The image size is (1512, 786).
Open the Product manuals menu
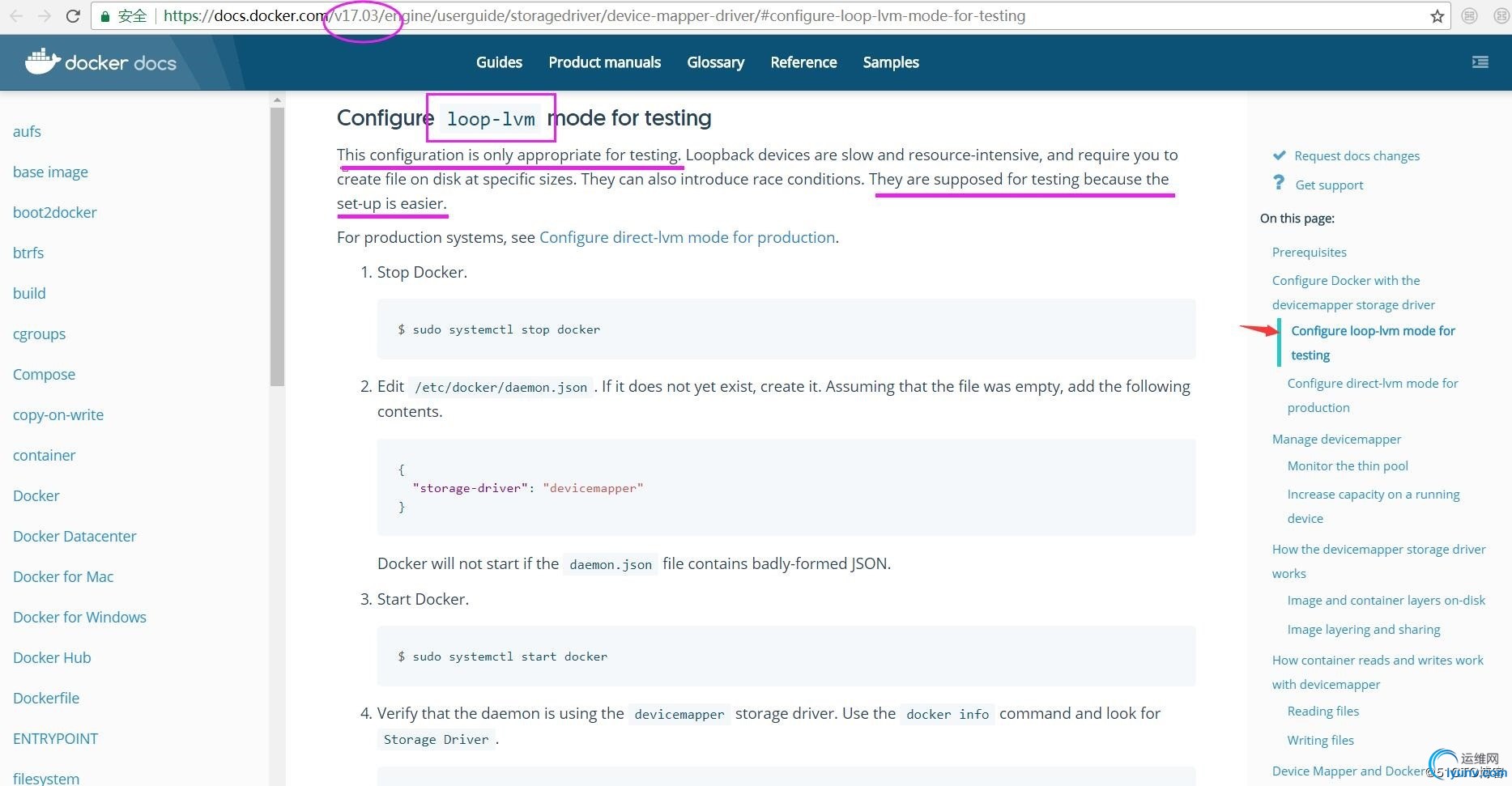click(x=605, y=62)
